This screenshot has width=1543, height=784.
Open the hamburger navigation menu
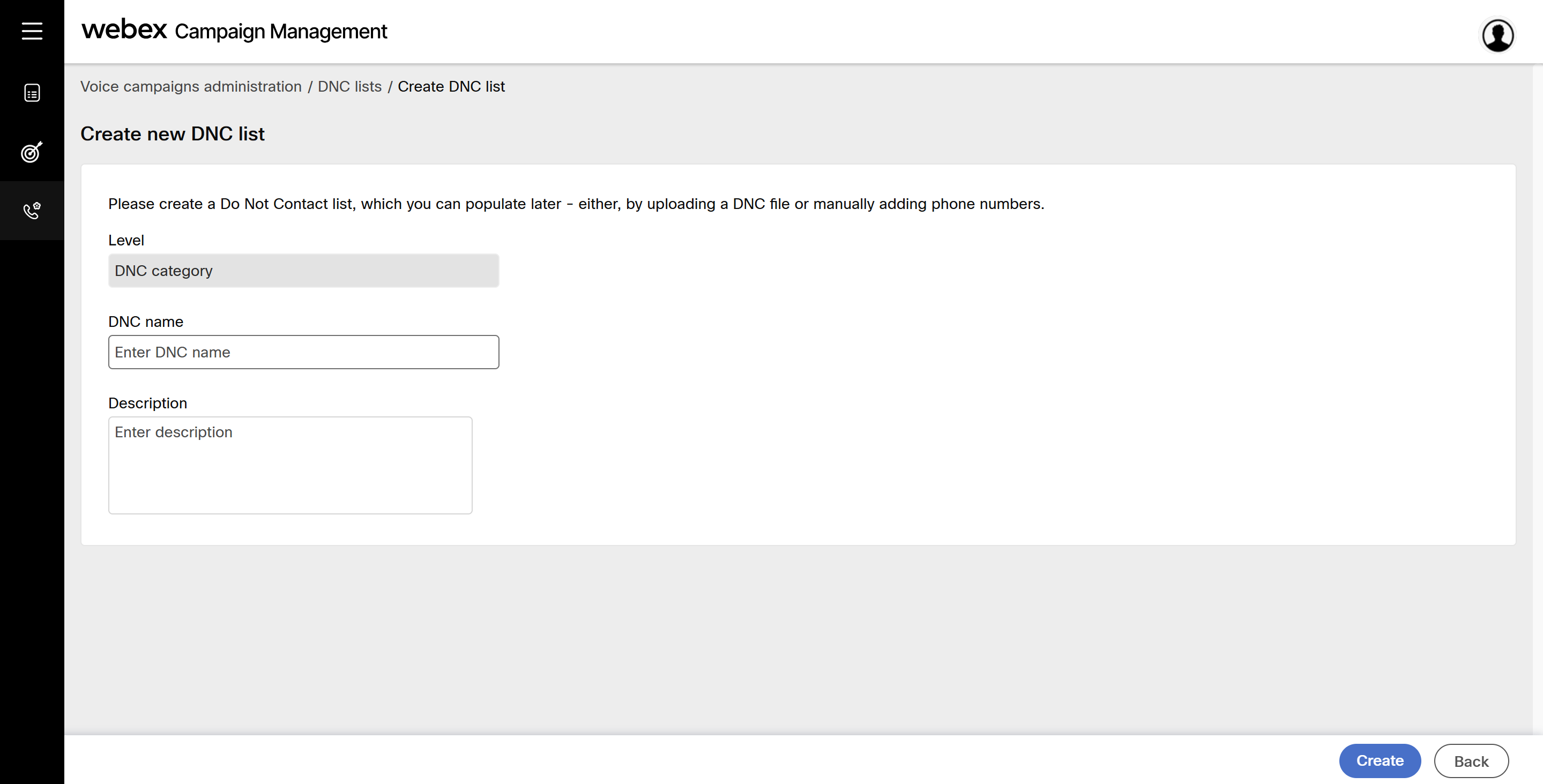click(32, 31)
